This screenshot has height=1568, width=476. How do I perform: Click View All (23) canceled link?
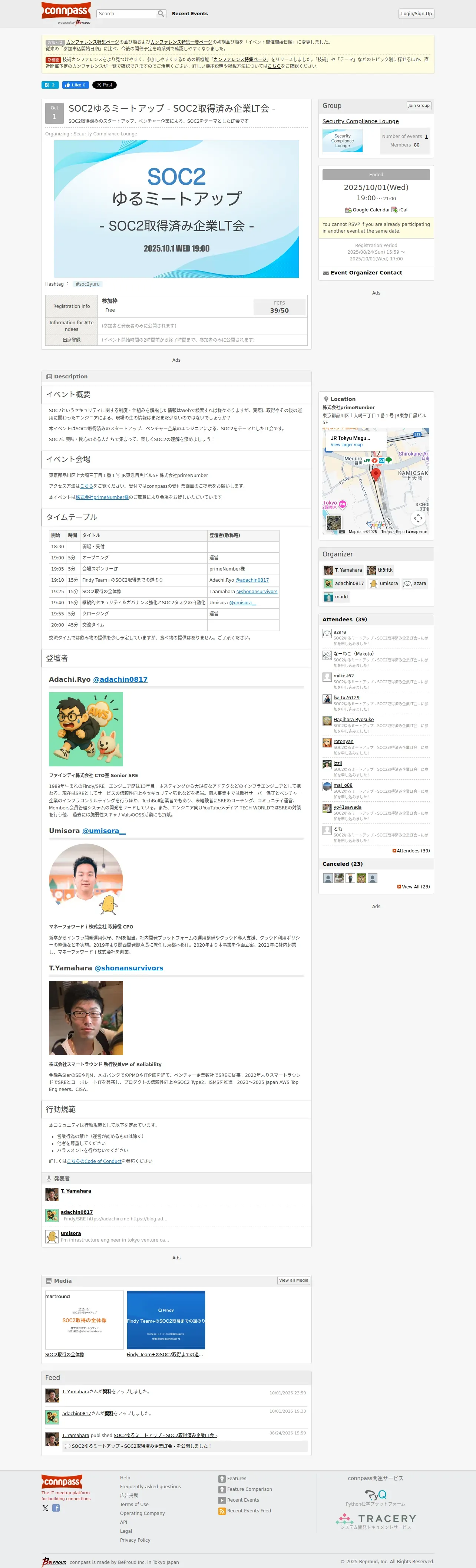[x=415, y=887]
